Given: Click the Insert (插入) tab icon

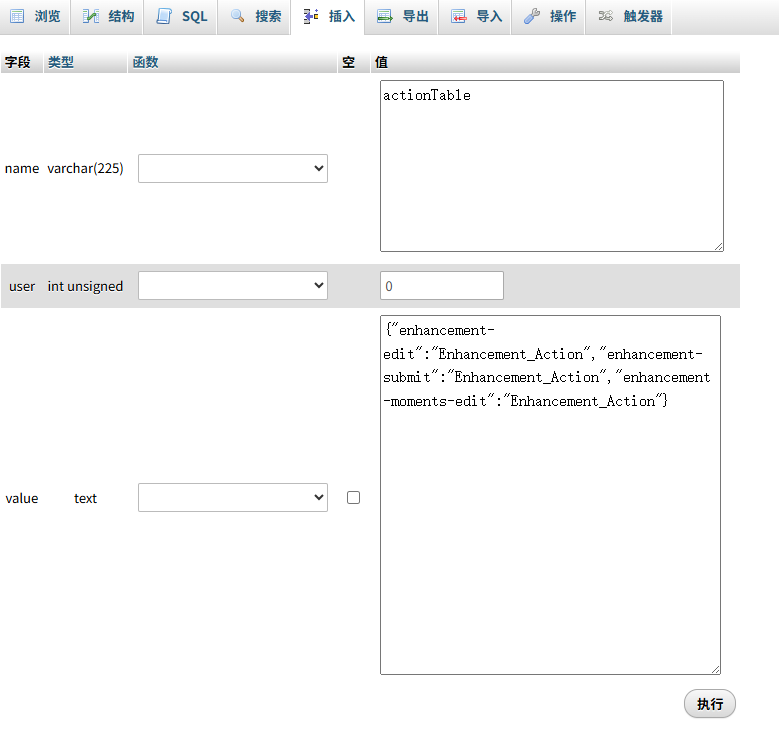Looking at the screenshot, I should [x=311, y=17].
